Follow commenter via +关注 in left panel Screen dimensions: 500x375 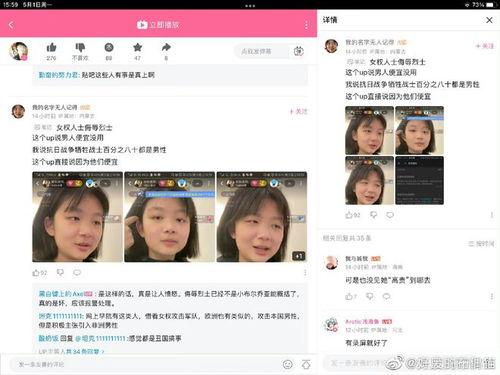[x=299, y=111]
